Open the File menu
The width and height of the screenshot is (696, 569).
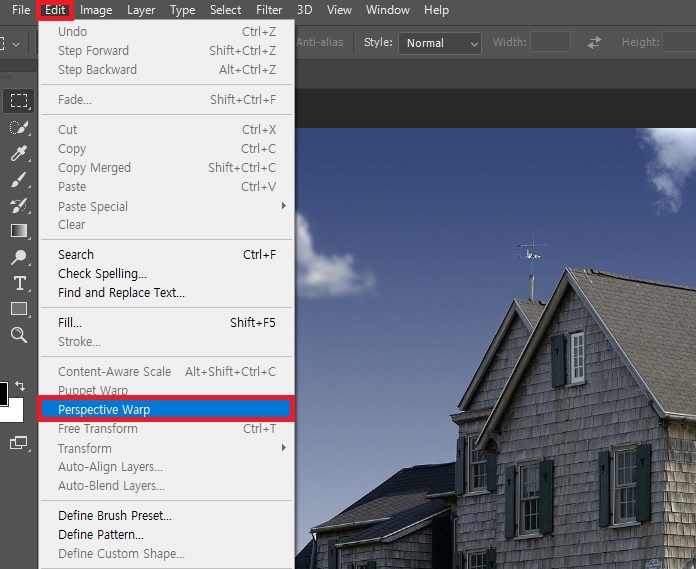[x=21, y=10]
